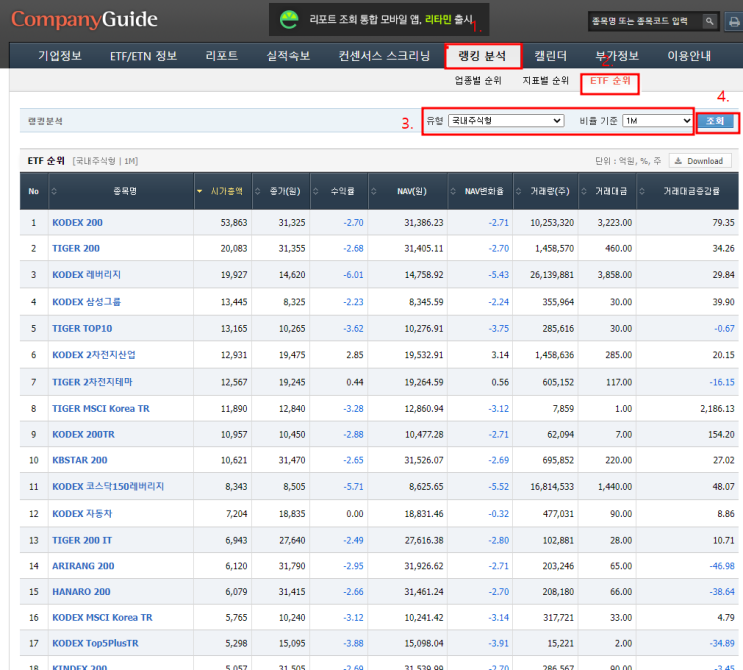Select 종가 value 31,790

click(292, 566)
